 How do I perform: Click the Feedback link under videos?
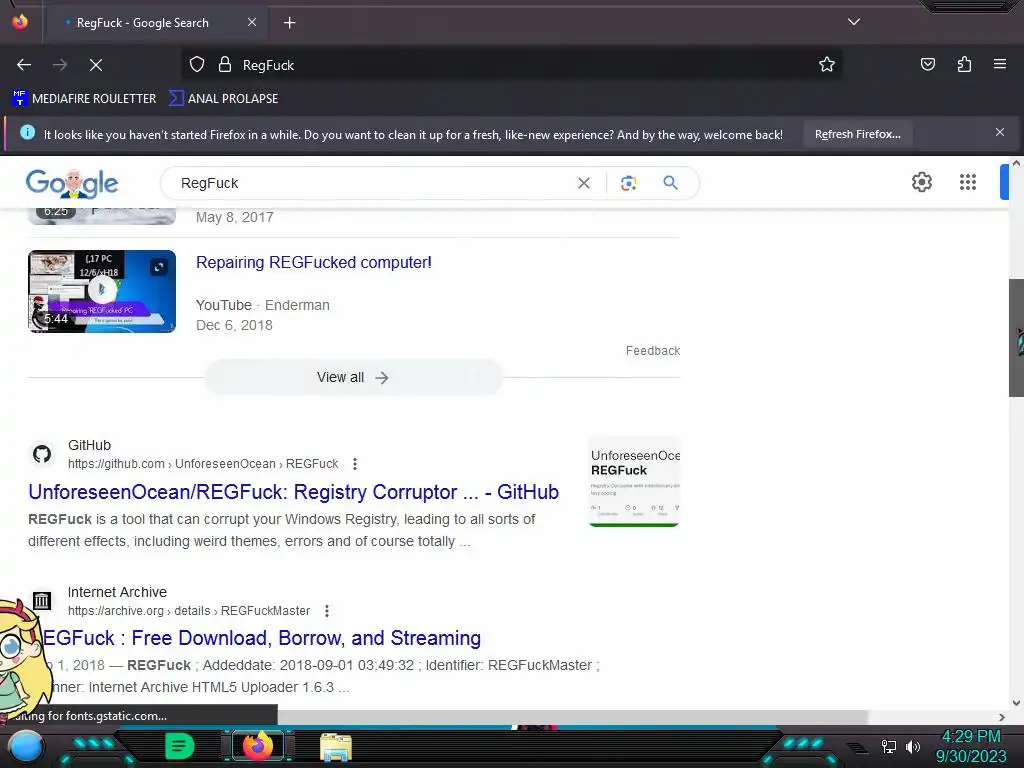point(652,351)
